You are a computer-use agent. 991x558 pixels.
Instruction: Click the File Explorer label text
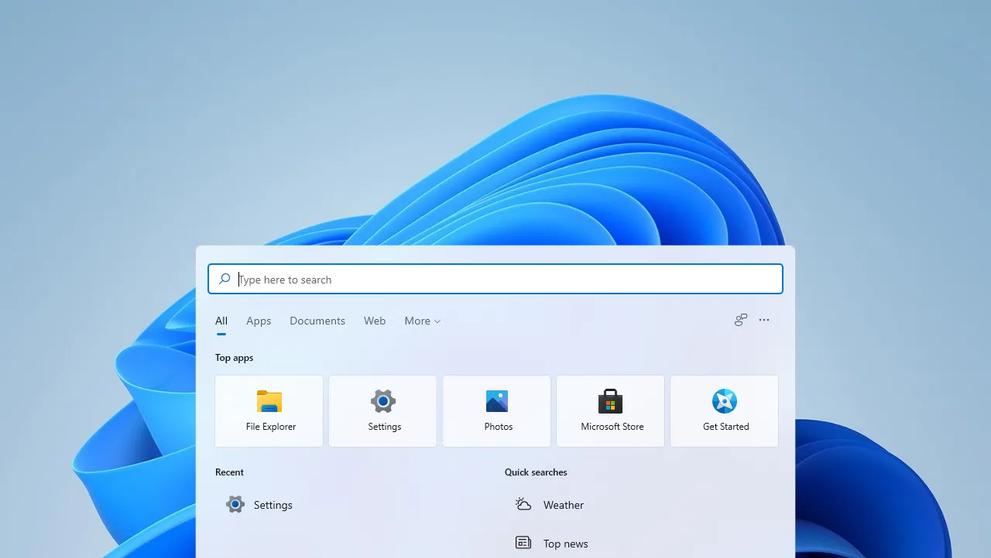pos(271,427)
